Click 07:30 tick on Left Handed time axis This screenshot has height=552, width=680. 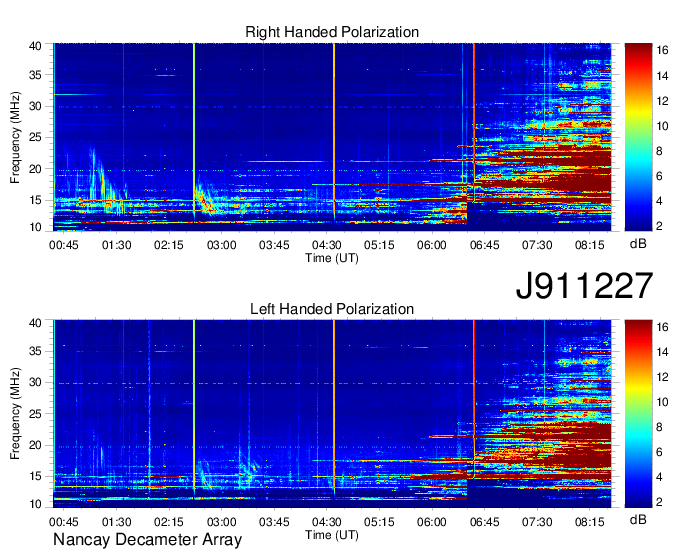(x=537, y=522)
